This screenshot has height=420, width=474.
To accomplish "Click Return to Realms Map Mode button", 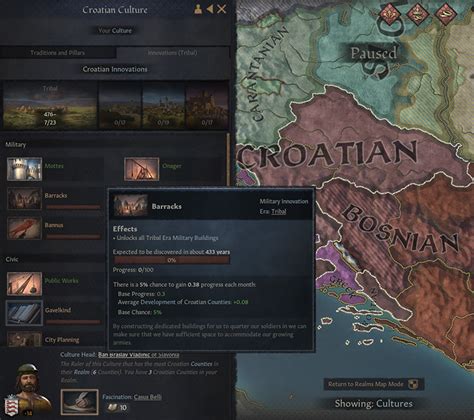I will 374,384.
